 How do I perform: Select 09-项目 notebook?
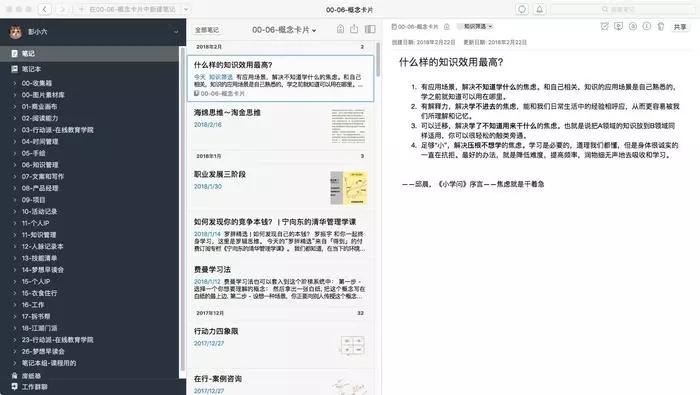click(x=33, y=200)
